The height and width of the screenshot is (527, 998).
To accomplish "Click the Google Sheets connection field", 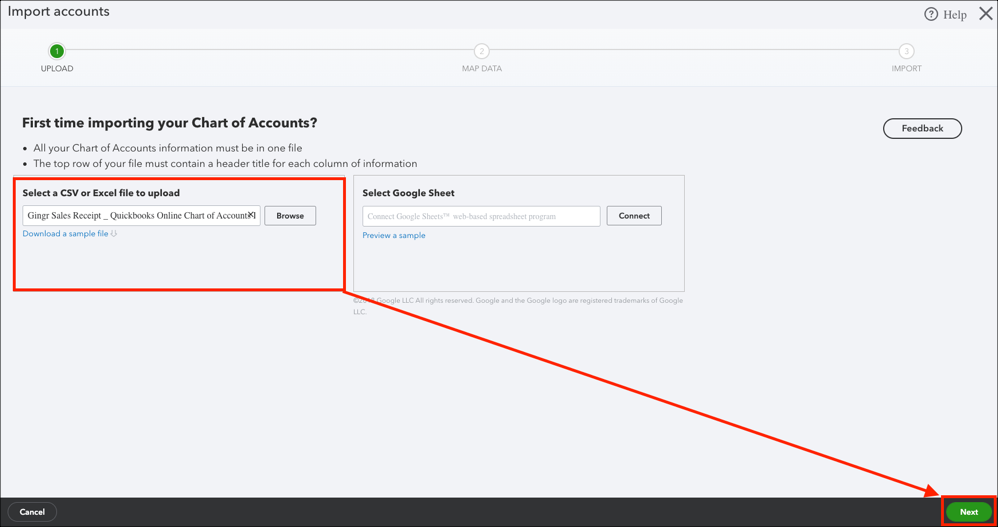I will click(x=481, y=216).
